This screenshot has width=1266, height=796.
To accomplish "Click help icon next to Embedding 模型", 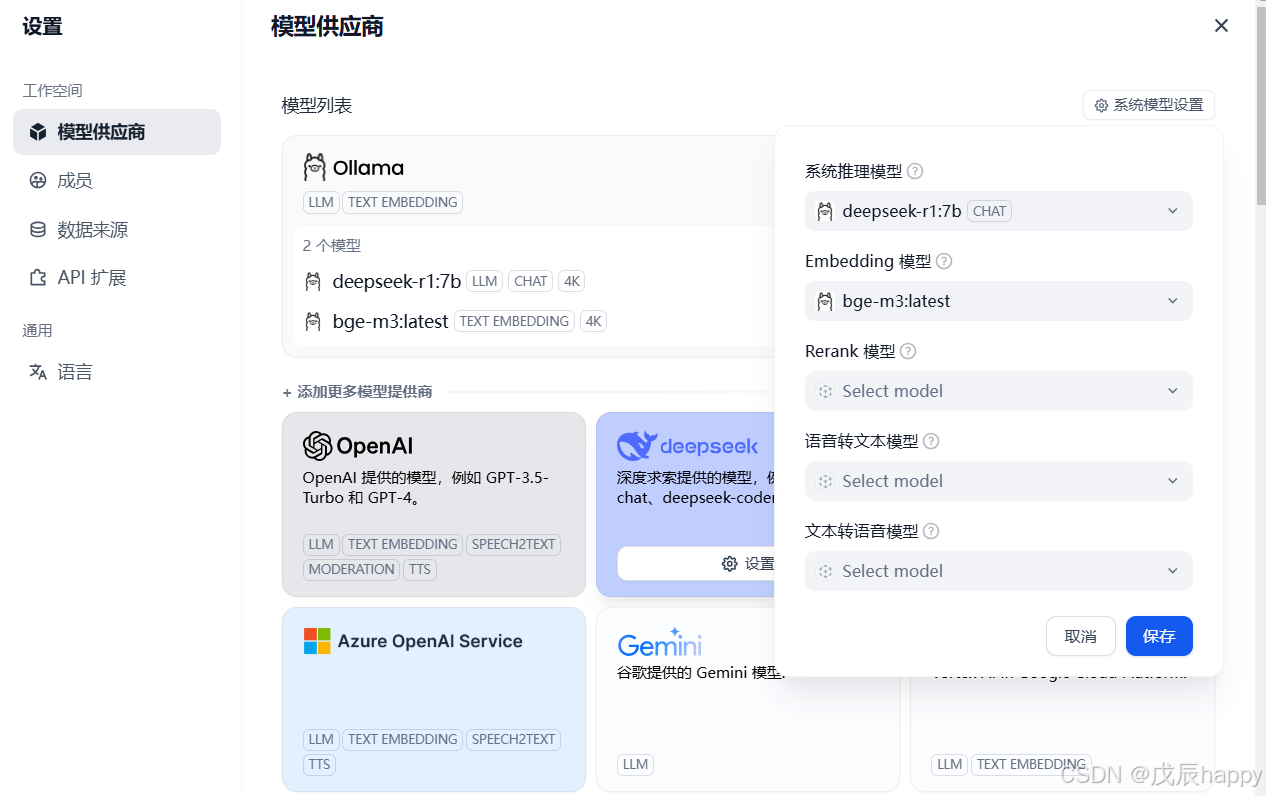I will click(x=944, y=261).
